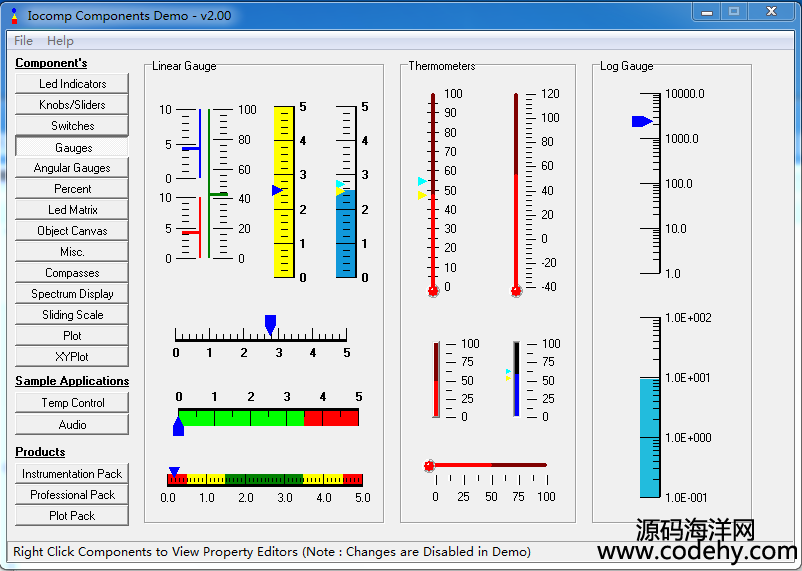802x571 pixels.
Task: Click green pointer on 0-100 linear gauge
Action: coord(218,194)
